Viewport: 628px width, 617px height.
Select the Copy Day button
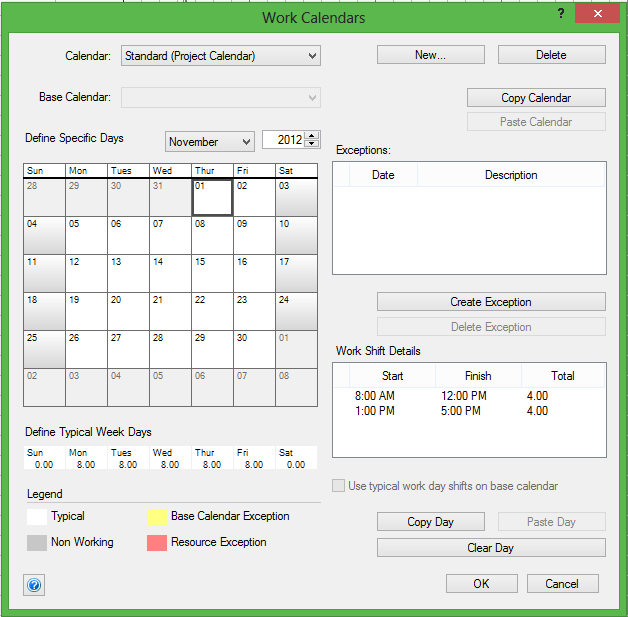coord(430,521)
